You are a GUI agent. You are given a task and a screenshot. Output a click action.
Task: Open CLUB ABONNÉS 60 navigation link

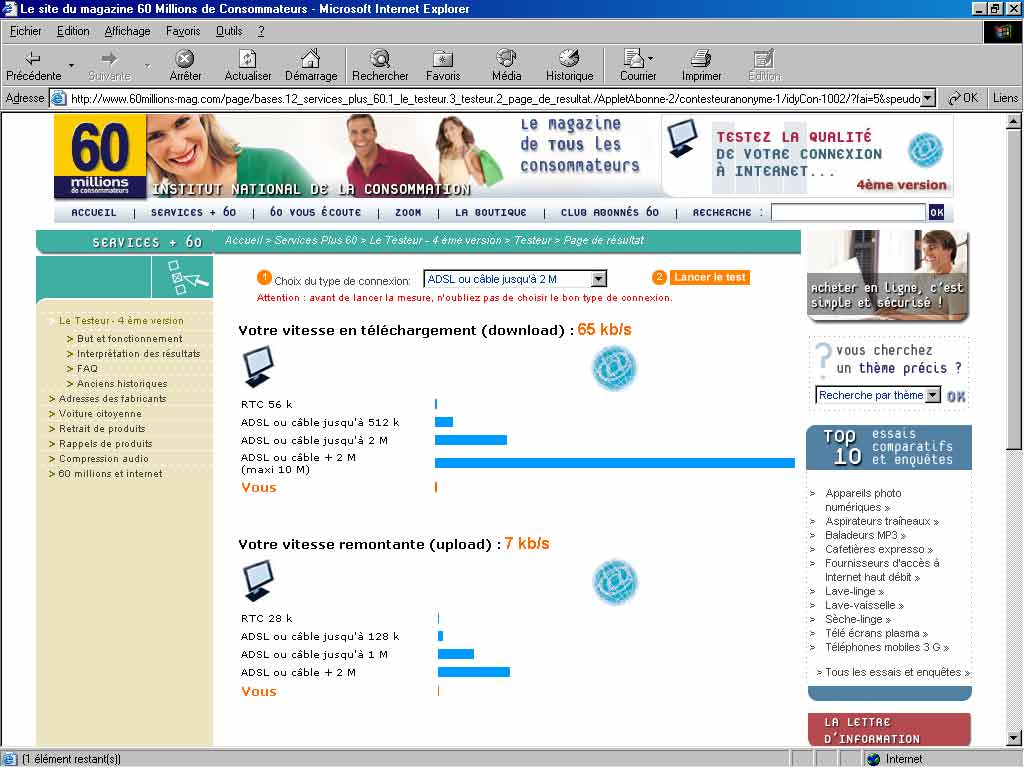click(x=610, y=212)
